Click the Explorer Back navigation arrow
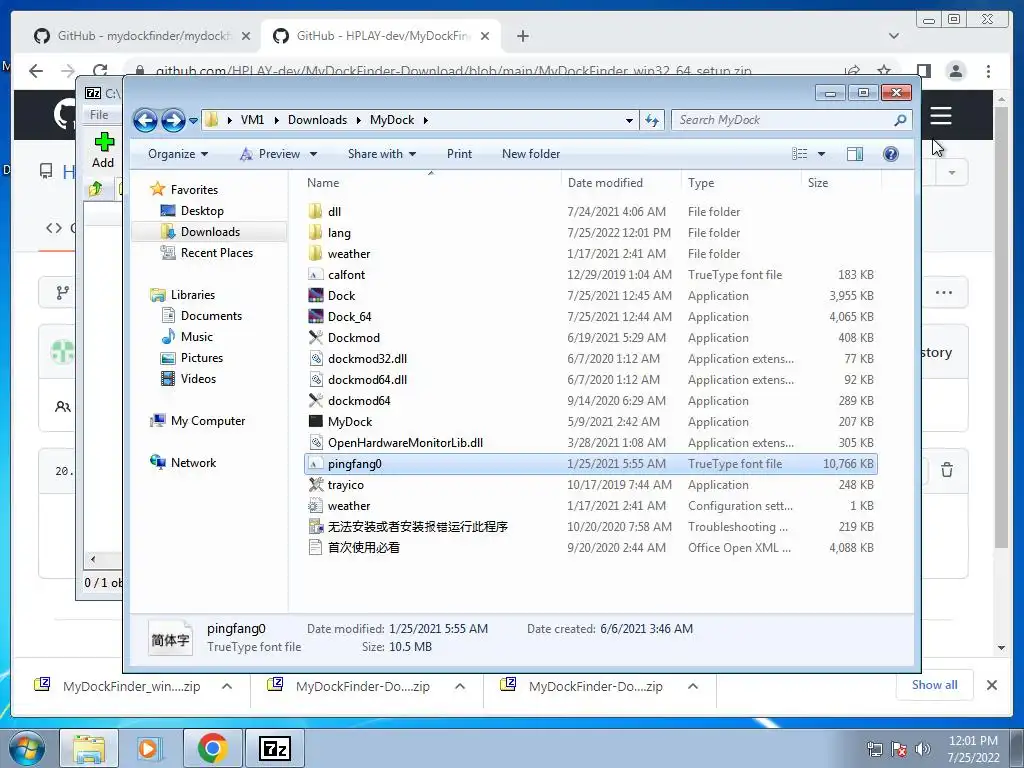Image resolution: width=1024 pixels, height=768 pixels. (x=145, y=120)
